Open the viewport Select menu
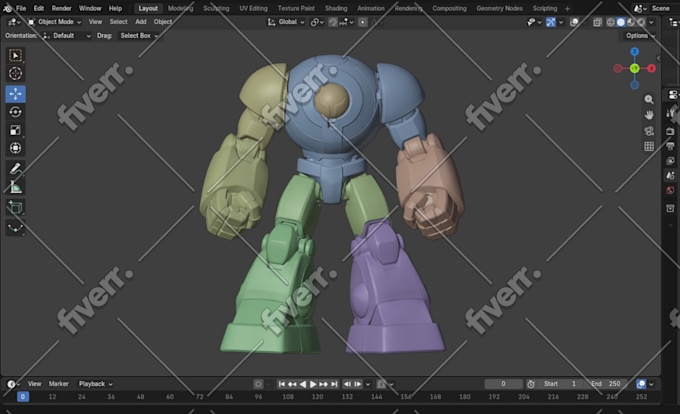Viewport: 680px width, 414px height. 118,22
